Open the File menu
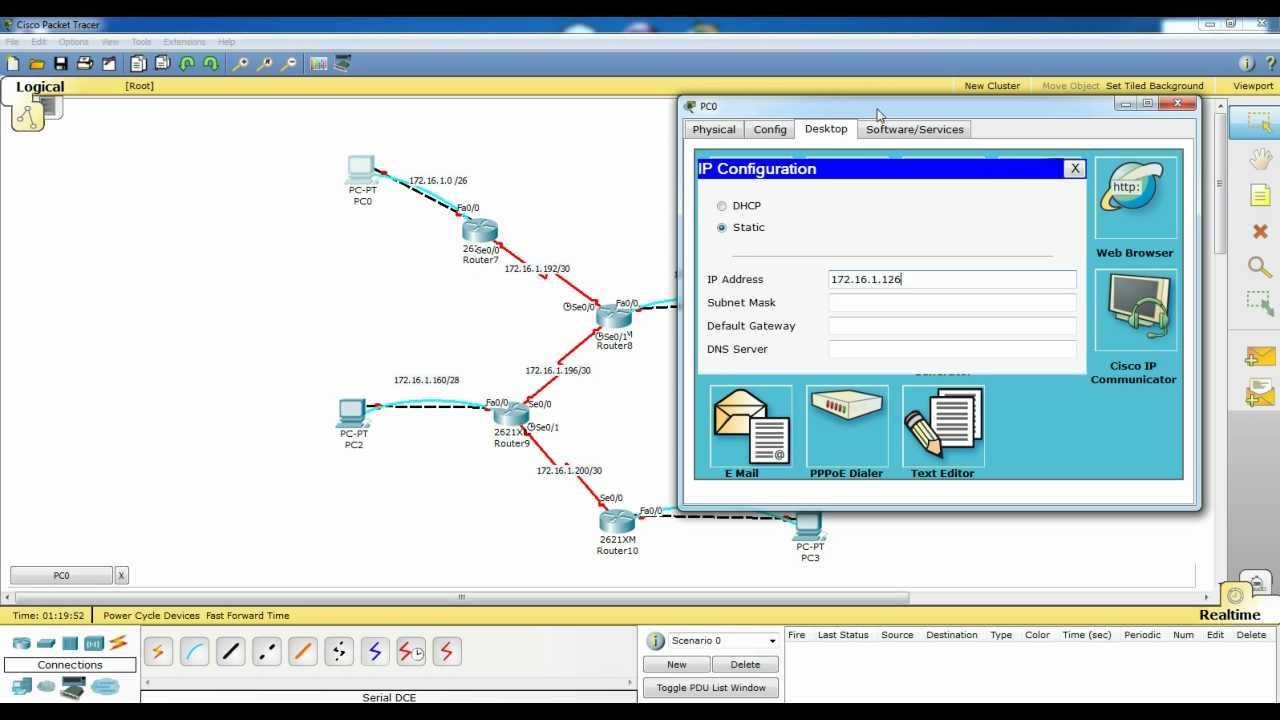 (12, 42)
